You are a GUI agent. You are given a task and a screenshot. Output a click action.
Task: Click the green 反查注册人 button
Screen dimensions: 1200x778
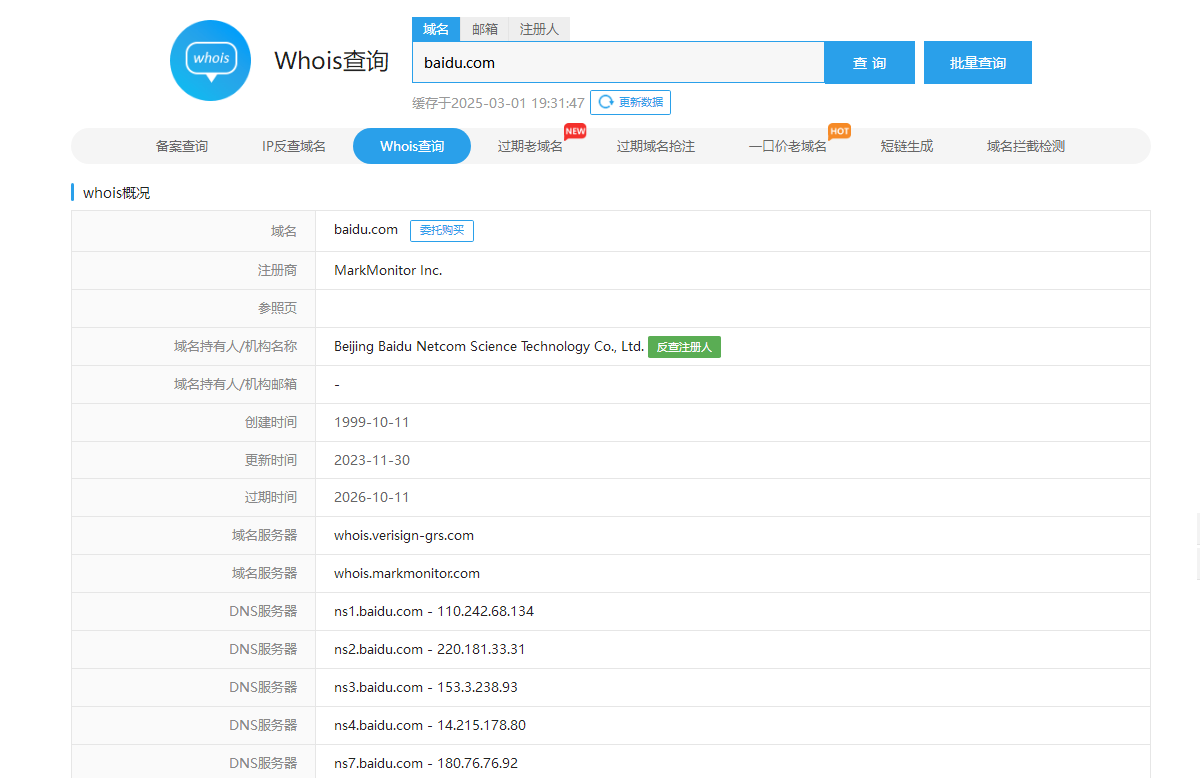point(684,347)
